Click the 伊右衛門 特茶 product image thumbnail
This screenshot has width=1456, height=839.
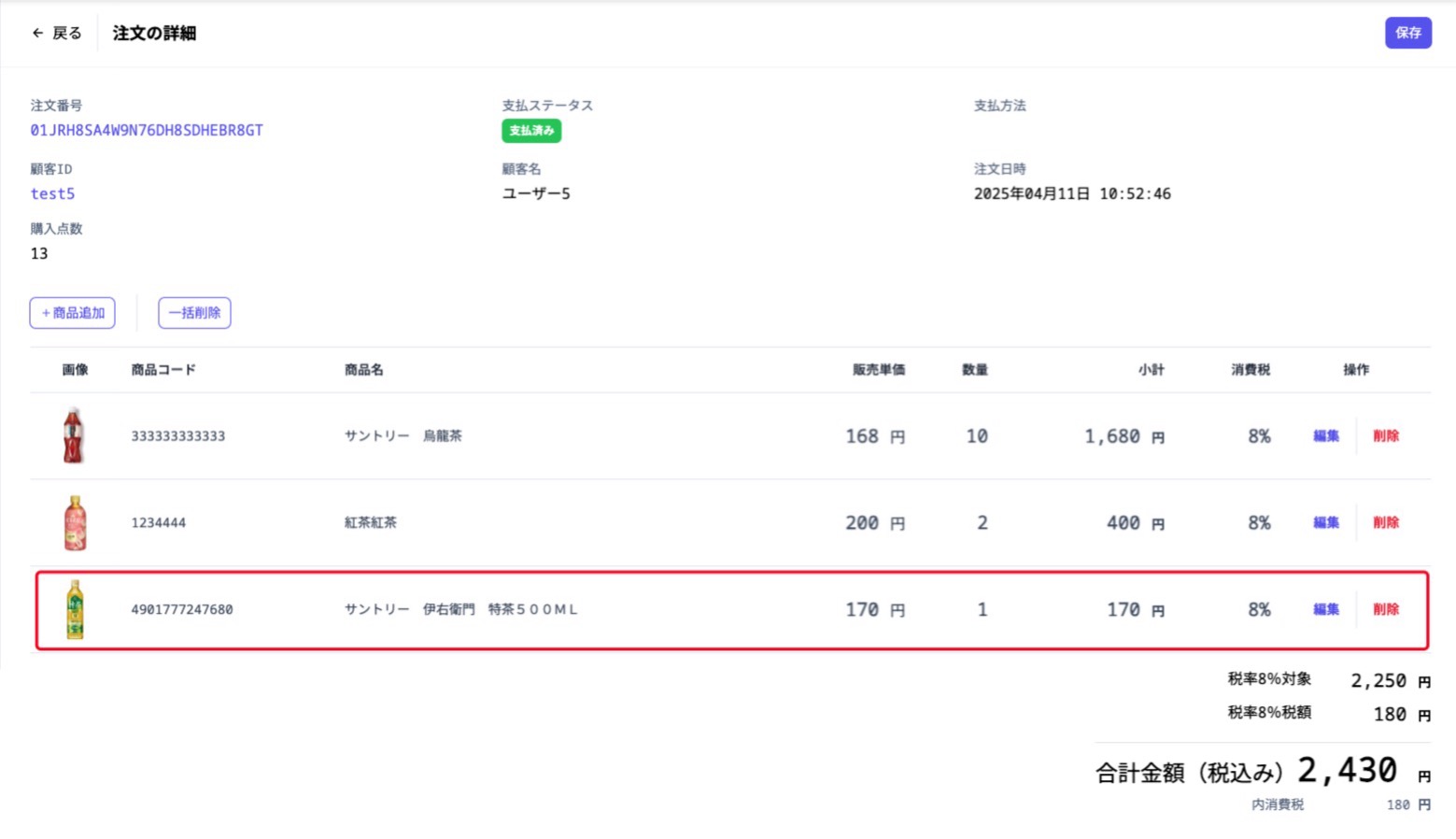click(x=75, y=609)
